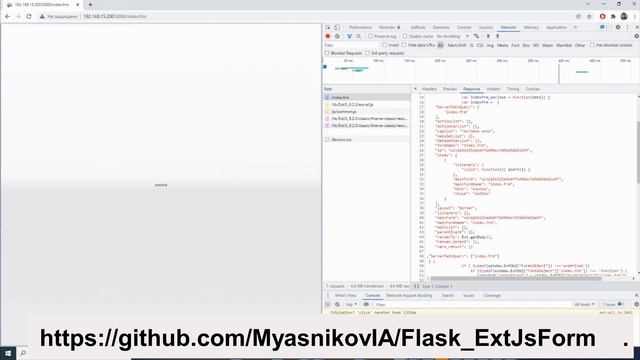Open network panel settings gear
The height and width of the screenshot is (360, 640).
[x=636, y=36]
